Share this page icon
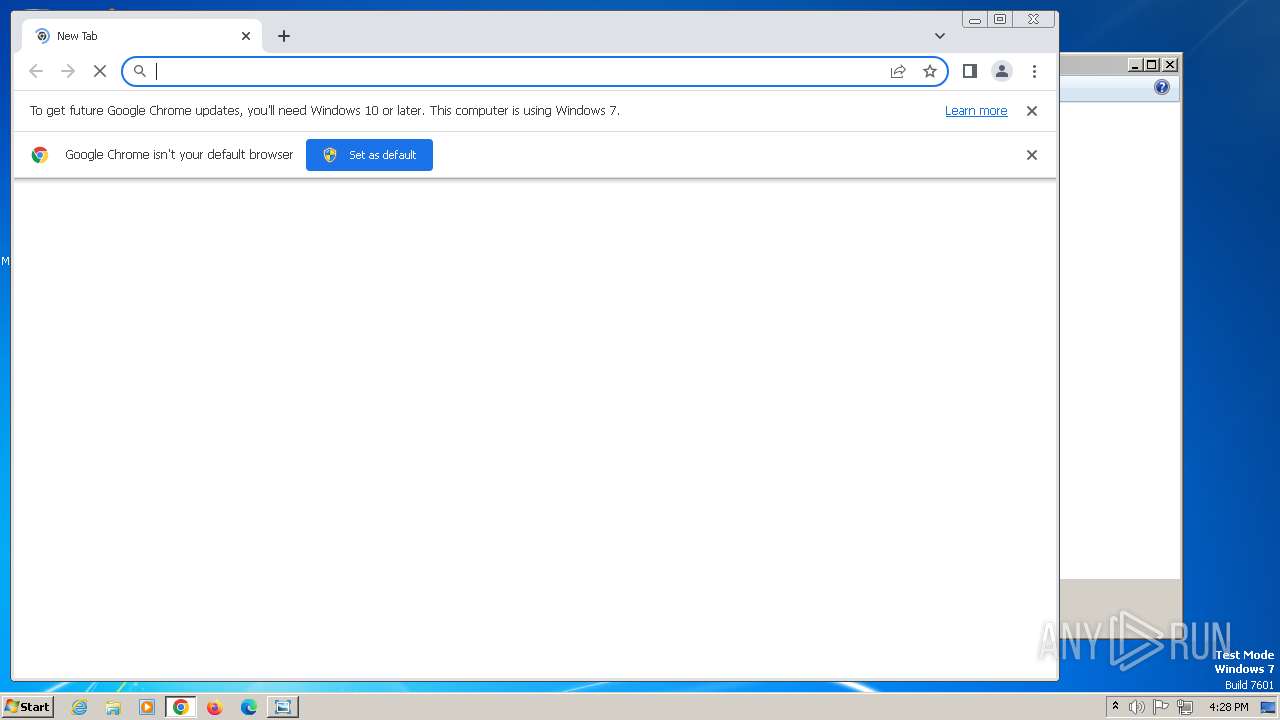Screen dimensions: 1280x720 [898, 71]
